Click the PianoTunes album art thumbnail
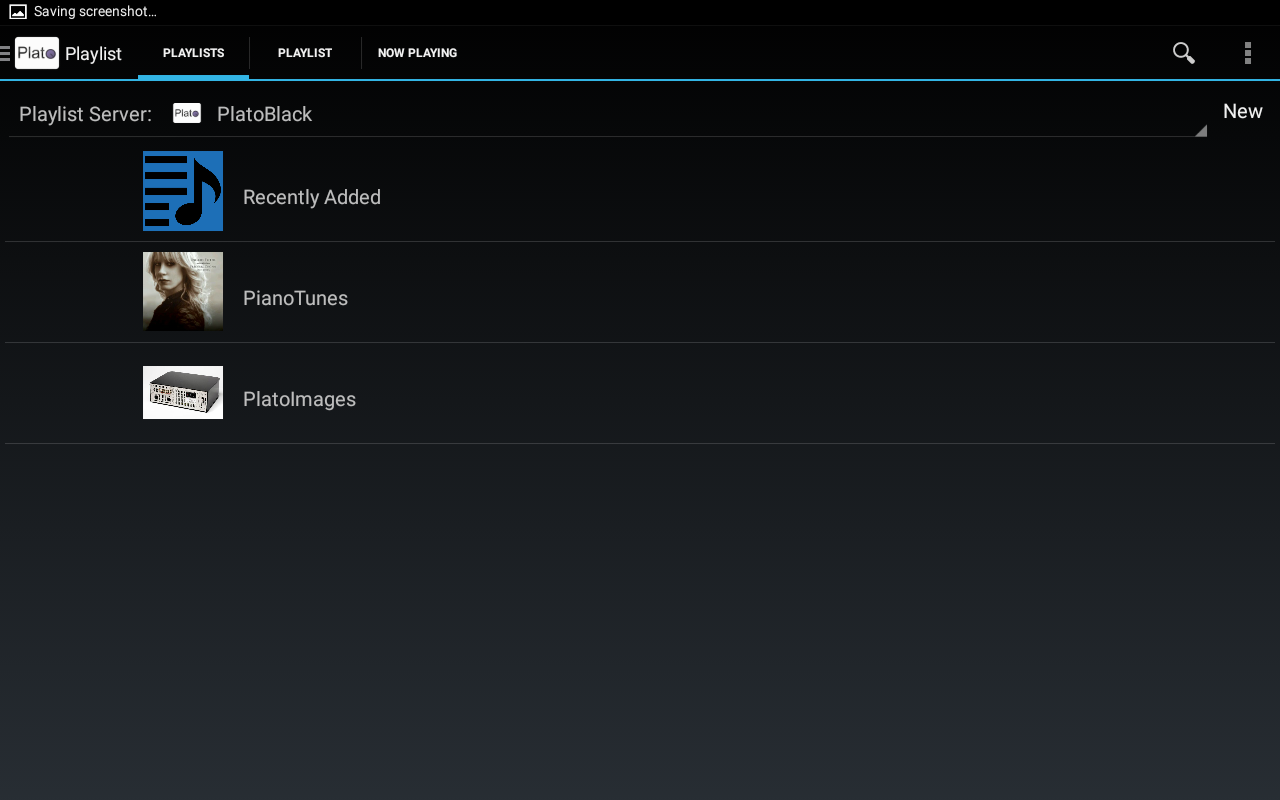This screenshot has height=800, width=1280. click(x=183, y=291)
